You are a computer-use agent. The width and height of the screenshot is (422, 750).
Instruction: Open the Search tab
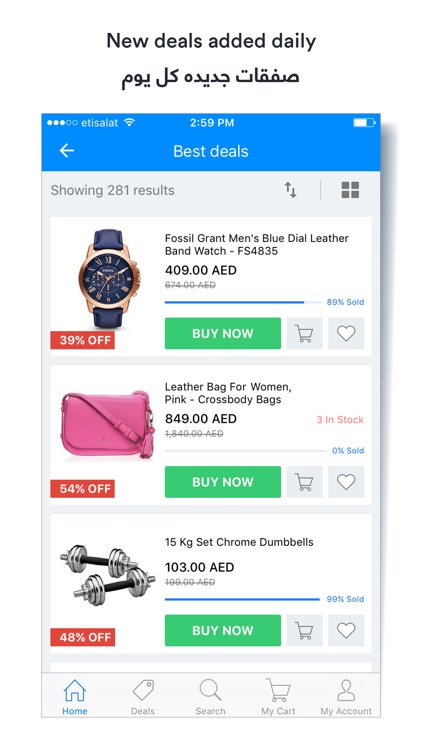pyautogui.click(x=210, y=697)
